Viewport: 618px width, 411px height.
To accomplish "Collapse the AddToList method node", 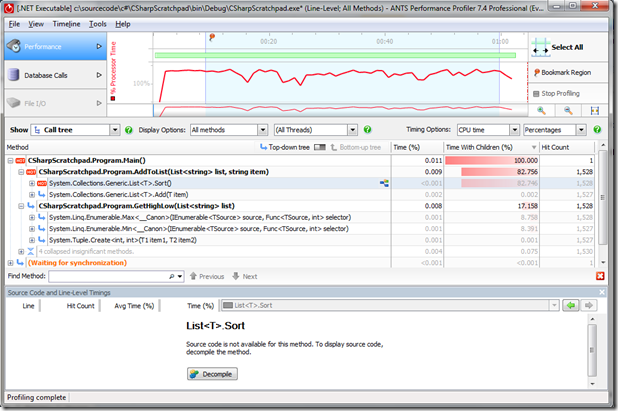I will pyautogui.click(x=21, y=172).
